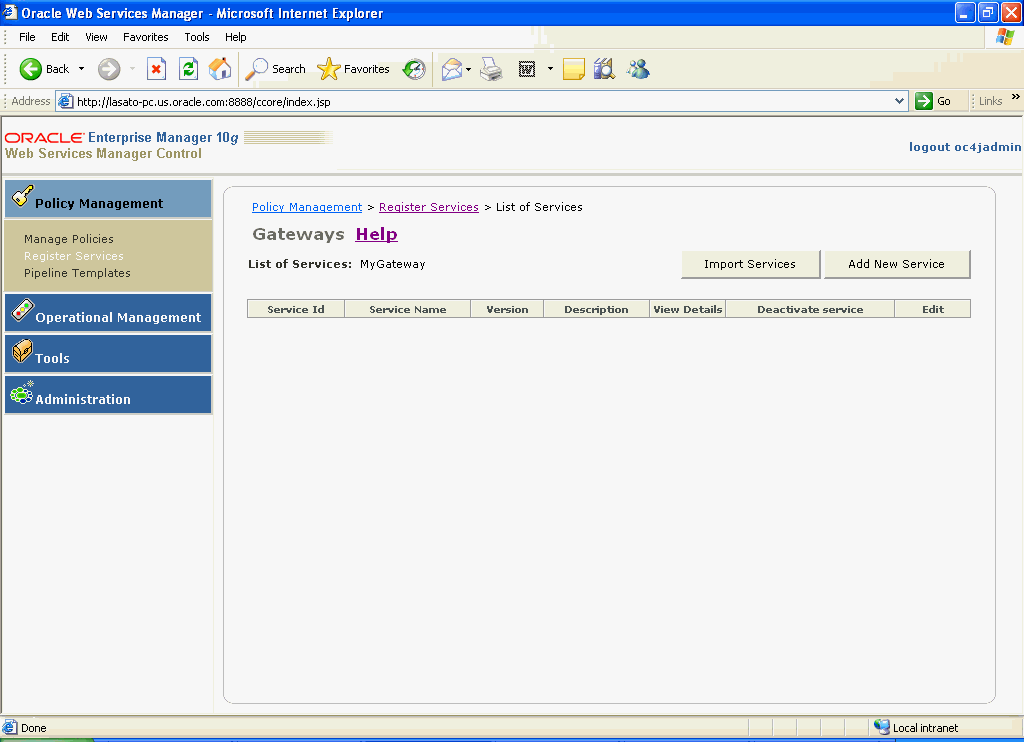Open the Back button history dropdown arrow
The image size is (1024, 742).
[82, 69]
